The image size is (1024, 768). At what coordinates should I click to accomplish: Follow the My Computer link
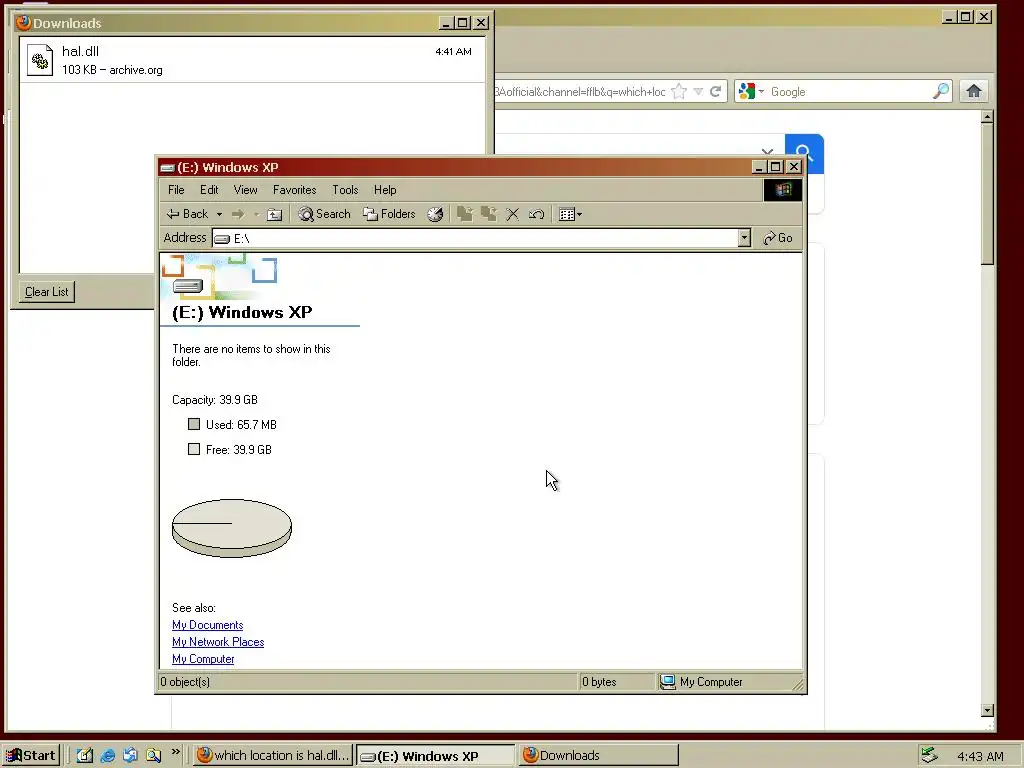[x=203, y=659]
